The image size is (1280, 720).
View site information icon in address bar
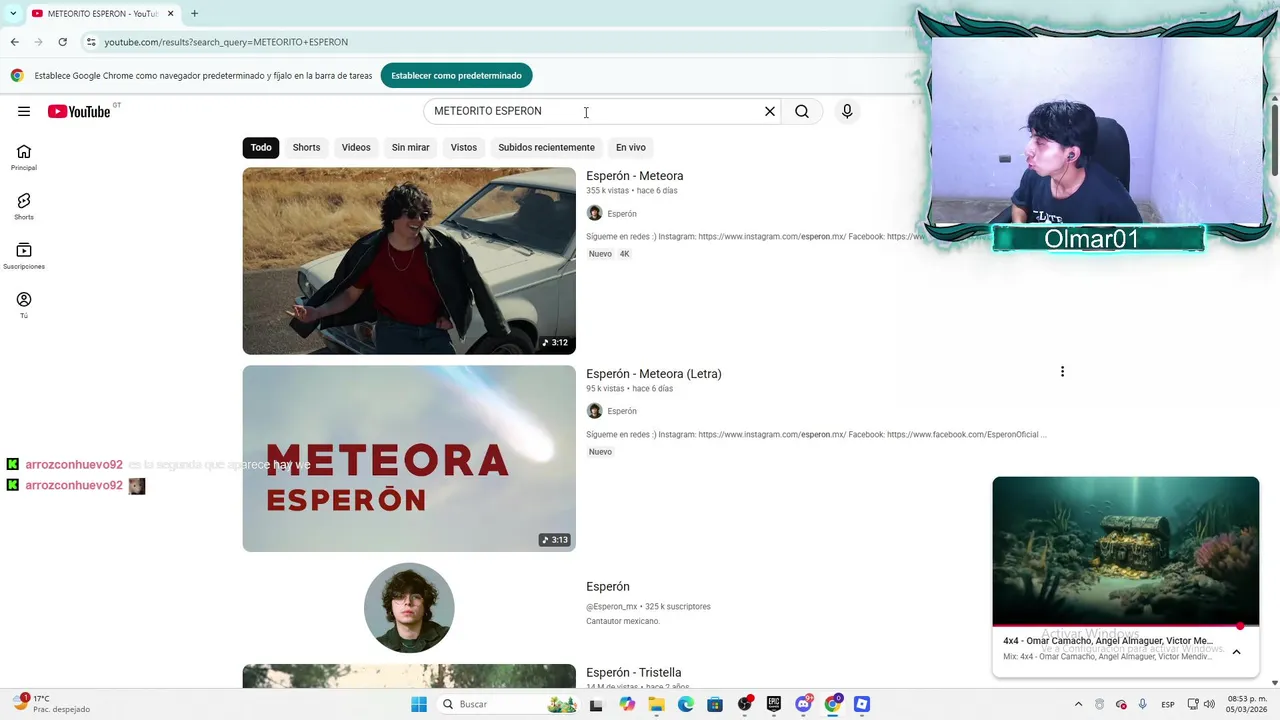coord(91,42)
